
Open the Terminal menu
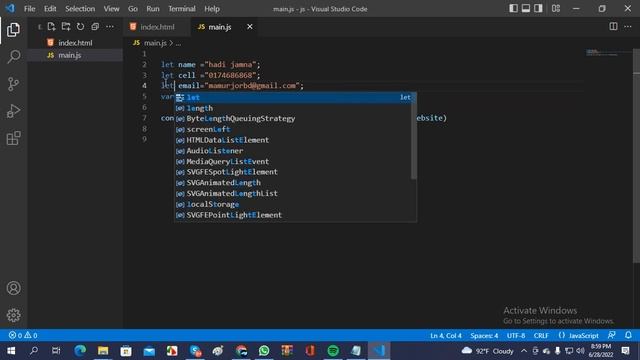pos(182,9)
